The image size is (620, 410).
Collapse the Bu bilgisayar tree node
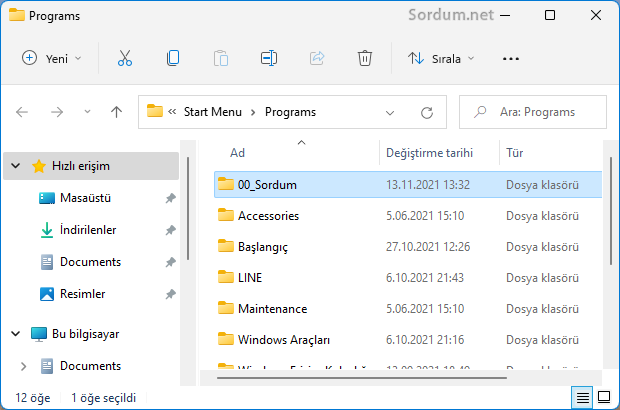(15, 334)
